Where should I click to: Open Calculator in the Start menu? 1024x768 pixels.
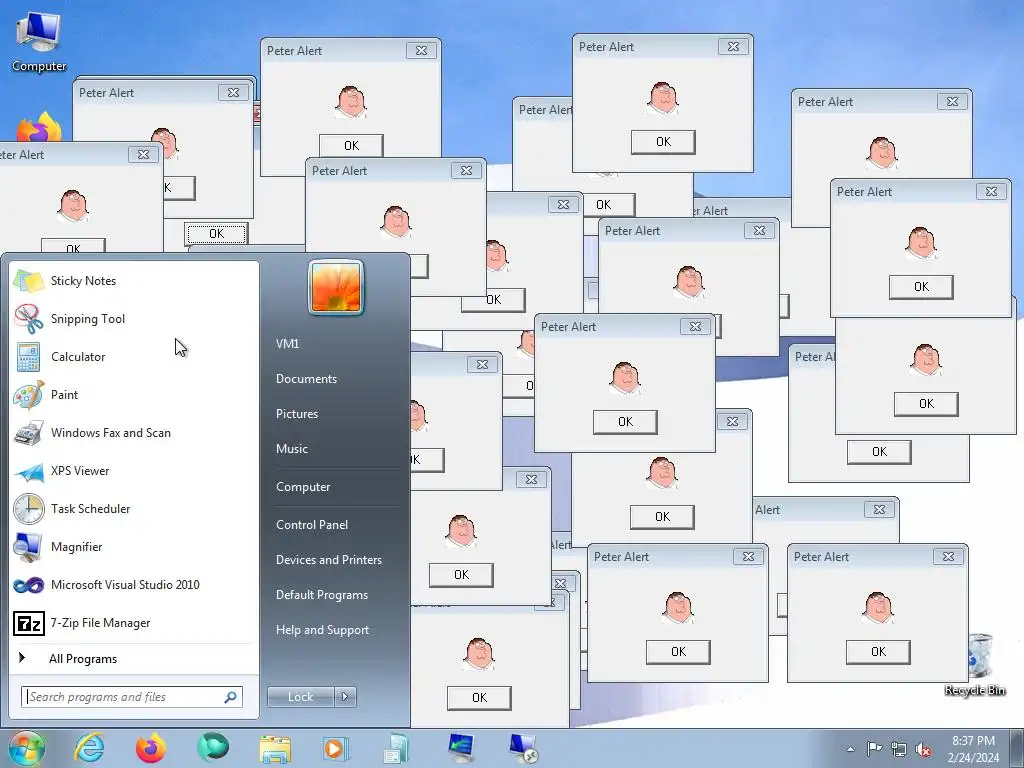[x=134, y=357]
